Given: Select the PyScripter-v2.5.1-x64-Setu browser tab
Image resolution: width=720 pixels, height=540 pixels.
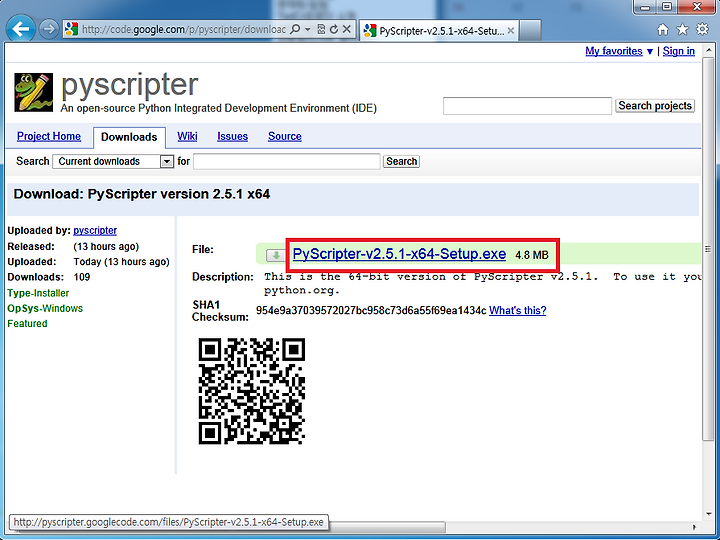Looking at the screenshot, I should point(439,31).
